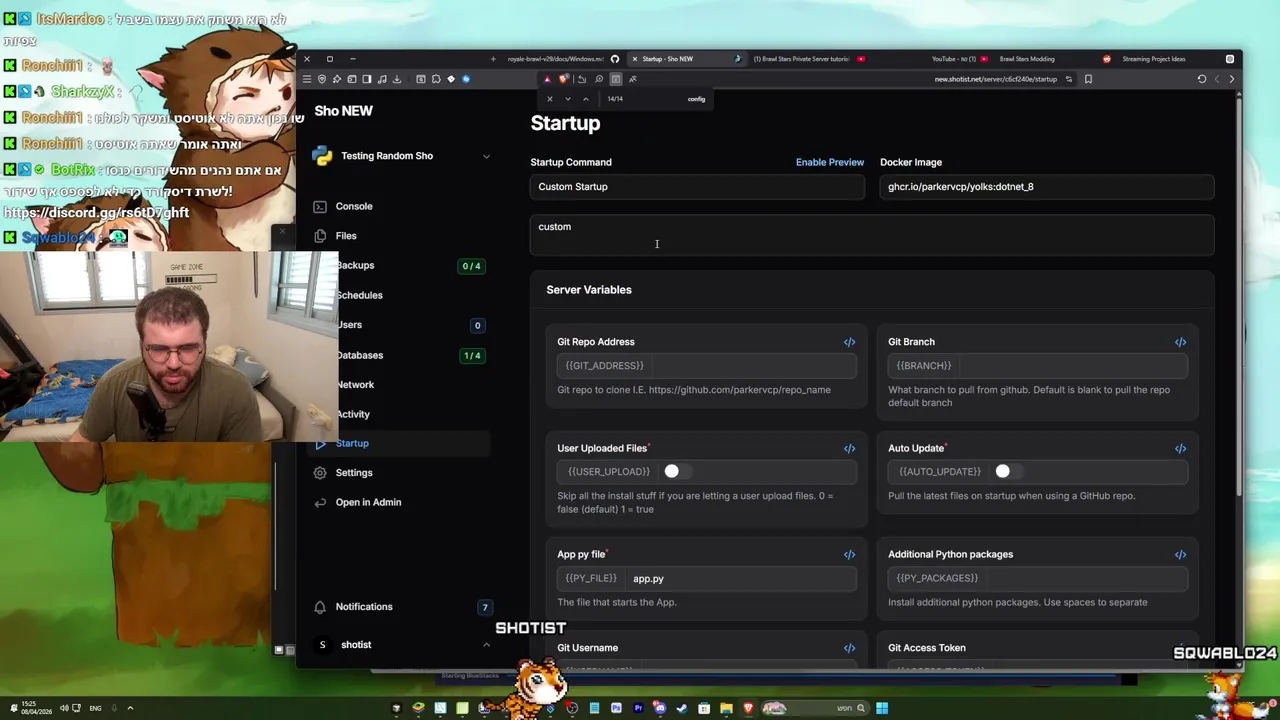Click the Python logo beside Testing Random Sho
This screenshot has height=720, width=1280.
tap(322, 156)
